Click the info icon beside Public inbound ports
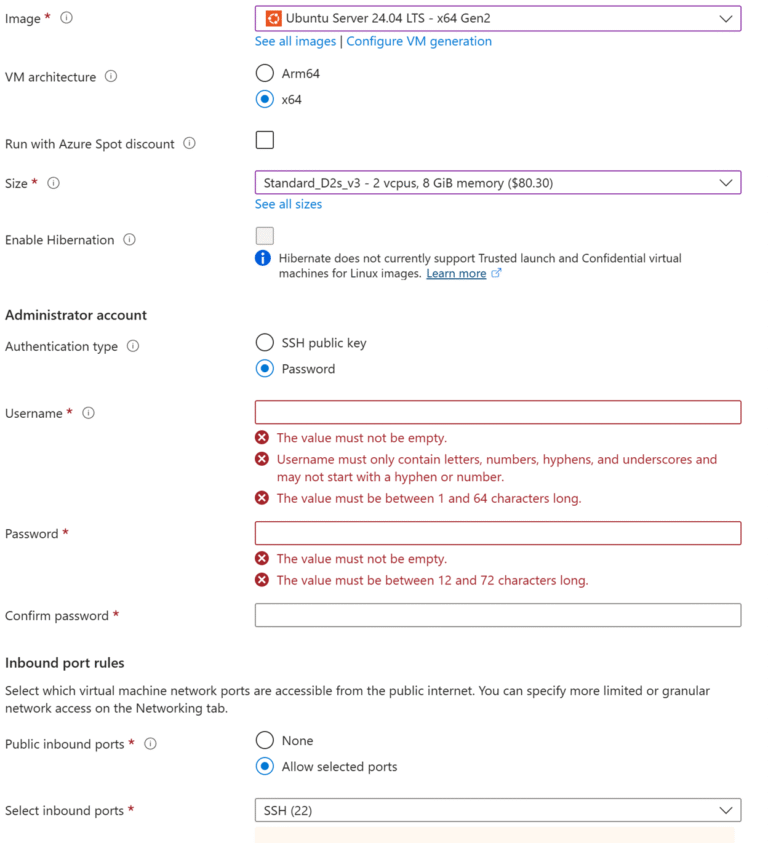 (148, 743)
